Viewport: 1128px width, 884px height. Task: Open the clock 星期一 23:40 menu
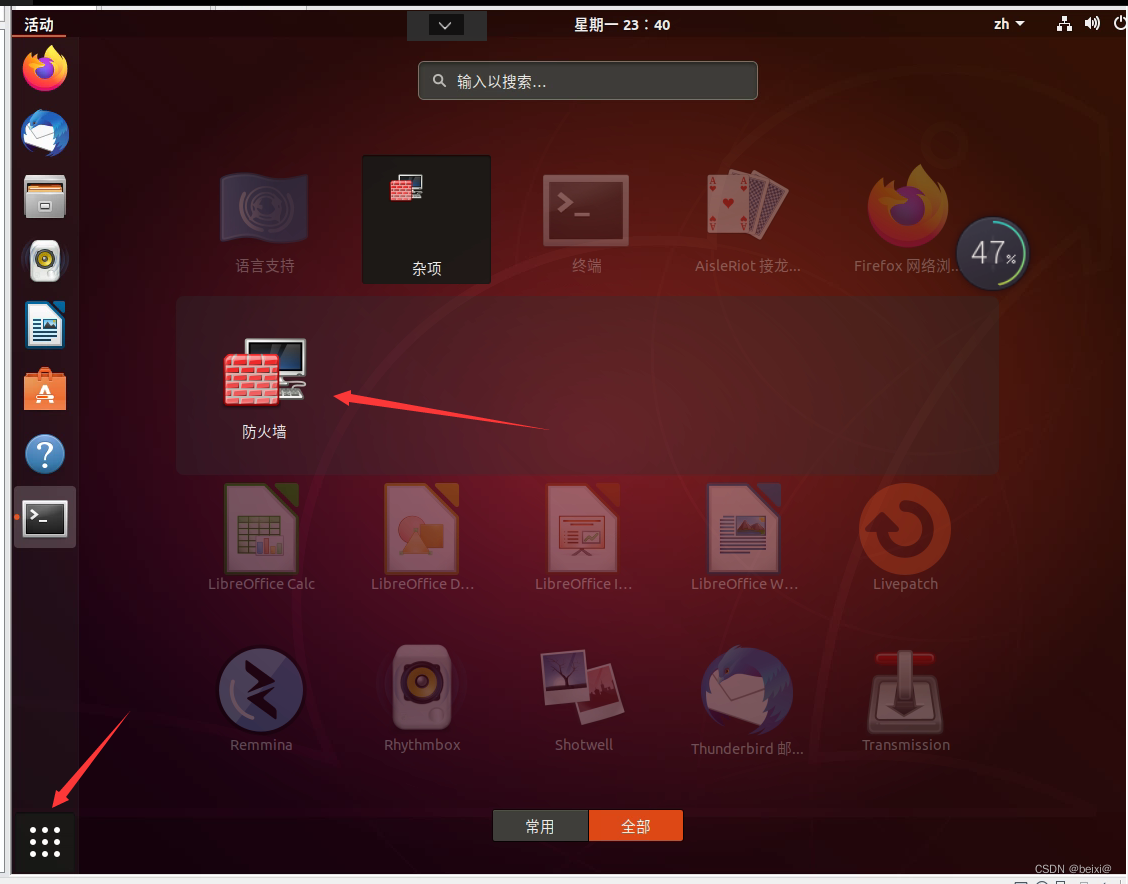622,25
